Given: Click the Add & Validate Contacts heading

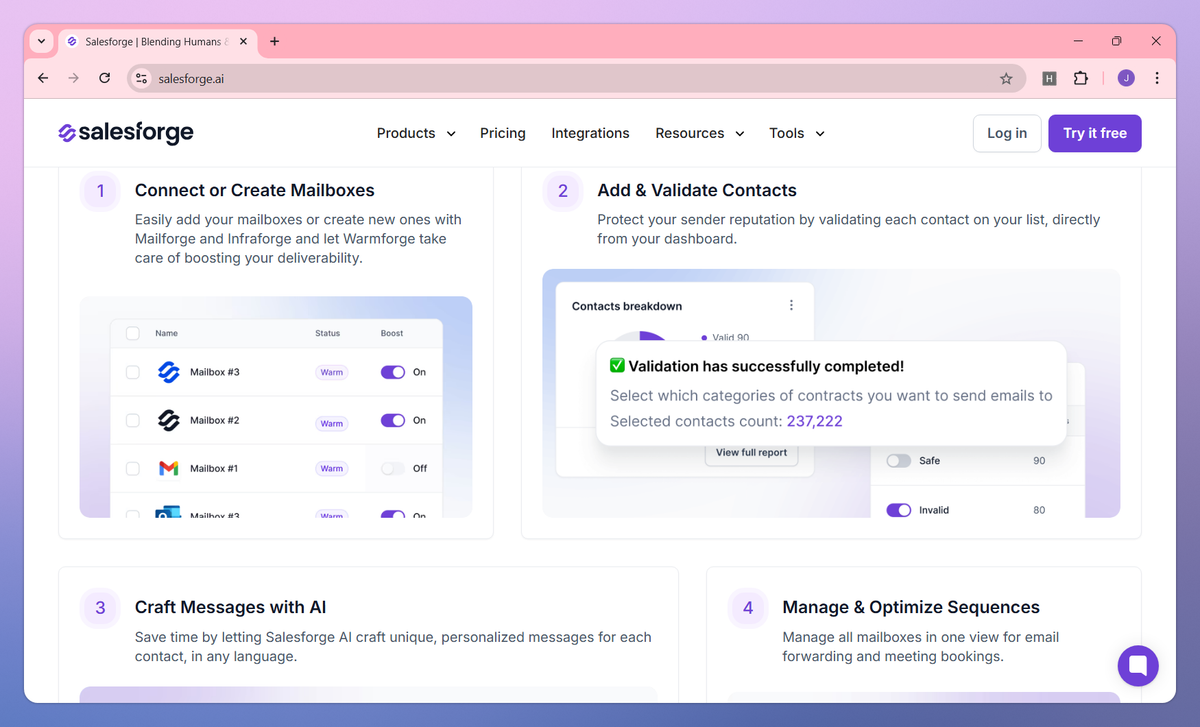Looking at the screenshot, I should [x=697, y=190].
